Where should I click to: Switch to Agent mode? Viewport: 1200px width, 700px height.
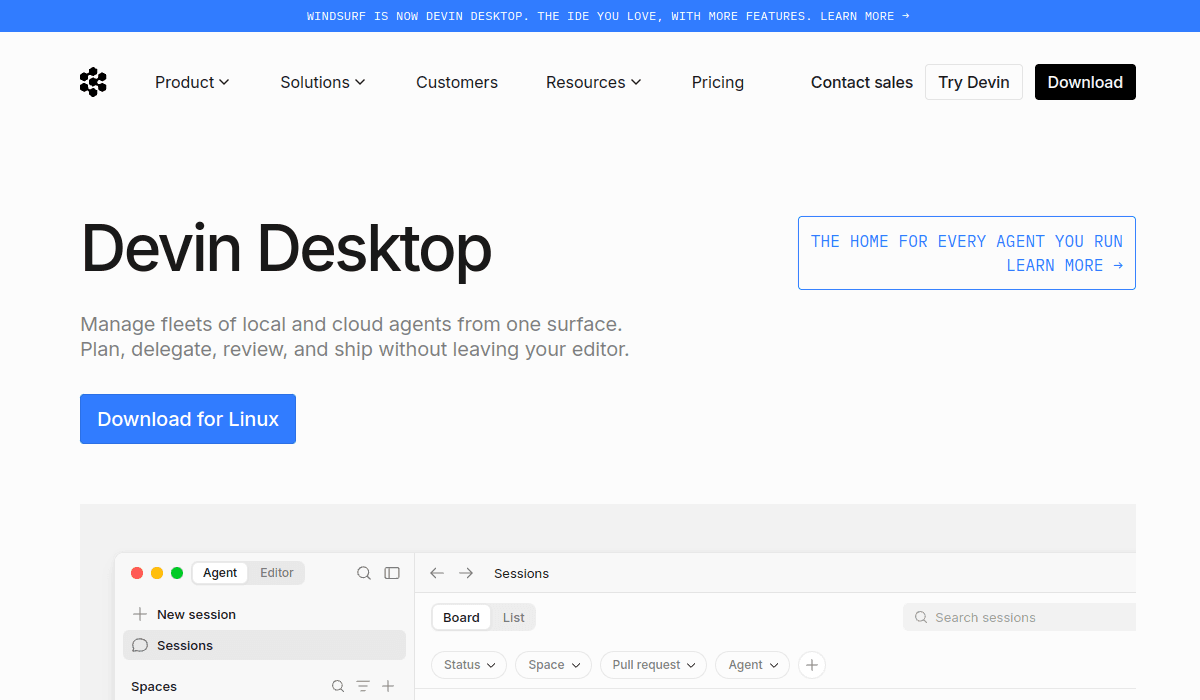(220, 573)
